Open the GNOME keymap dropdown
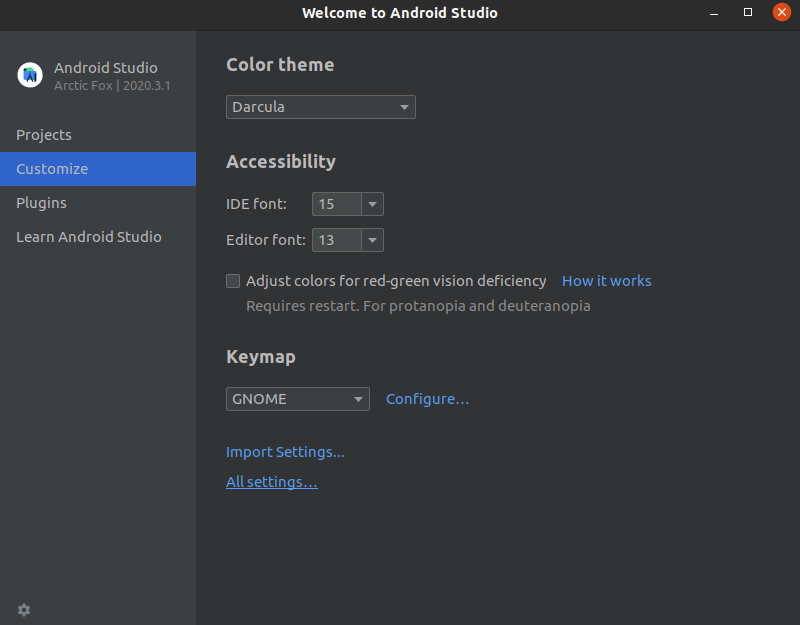This screenshot has width=800, height=625. (298, 399)
